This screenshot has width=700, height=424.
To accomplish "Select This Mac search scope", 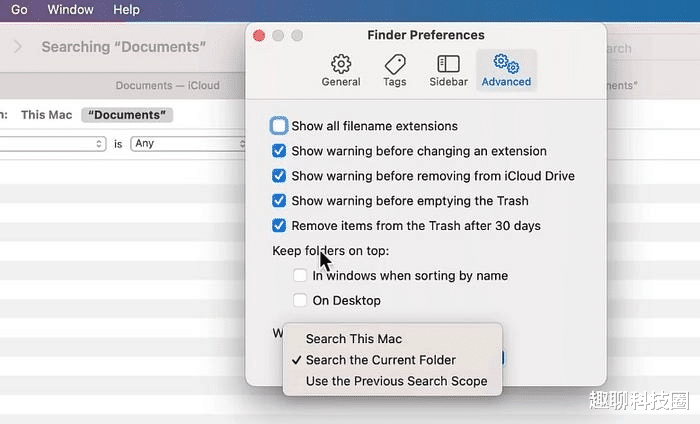I will (46, 115).
